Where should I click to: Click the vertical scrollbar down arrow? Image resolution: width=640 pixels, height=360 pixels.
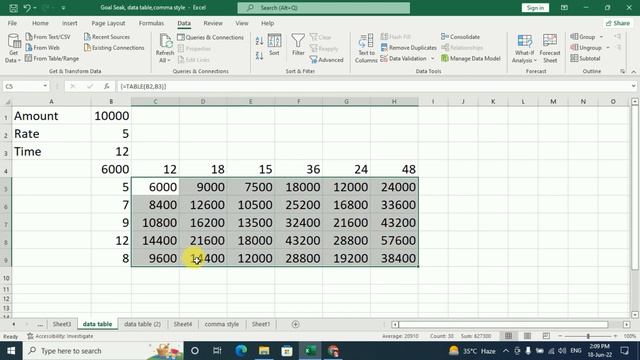click(x=635, y=314)
